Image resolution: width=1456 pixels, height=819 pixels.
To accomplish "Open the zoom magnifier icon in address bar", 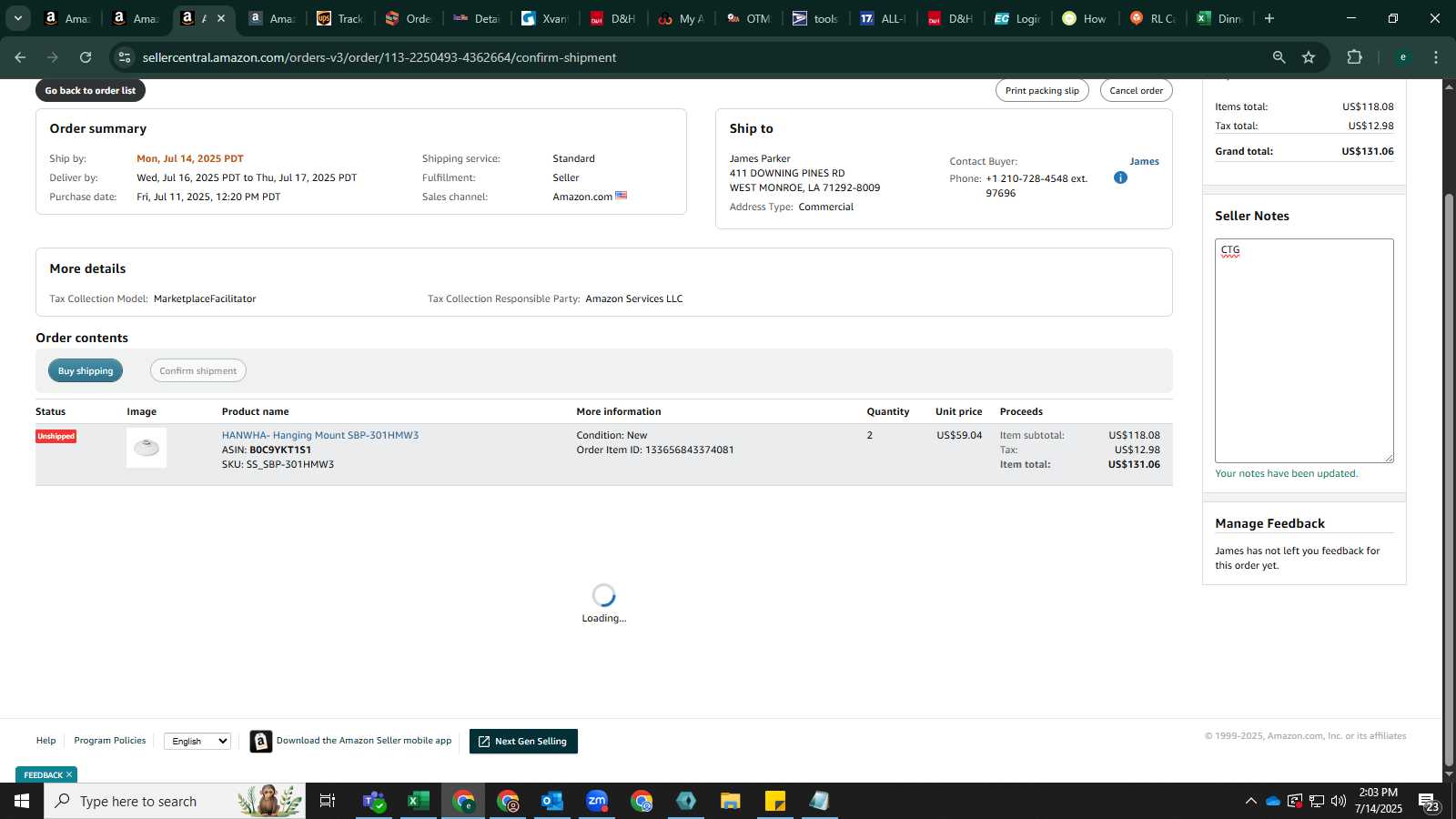I will [1279, 57].
